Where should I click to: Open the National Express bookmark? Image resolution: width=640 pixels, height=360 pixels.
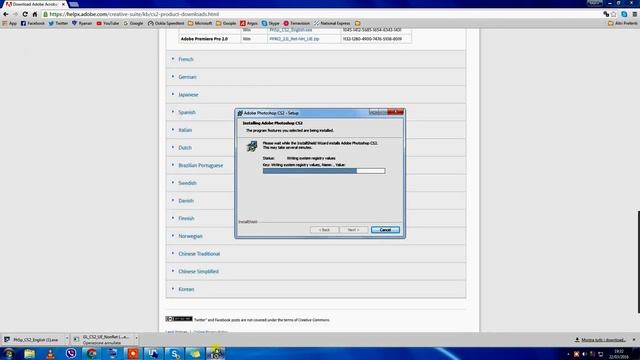(x=332, y=23)
